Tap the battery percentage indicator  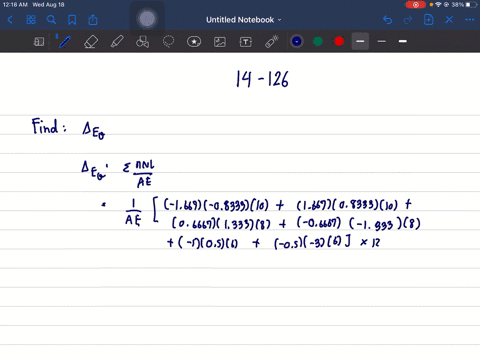(x=457, y=5)
